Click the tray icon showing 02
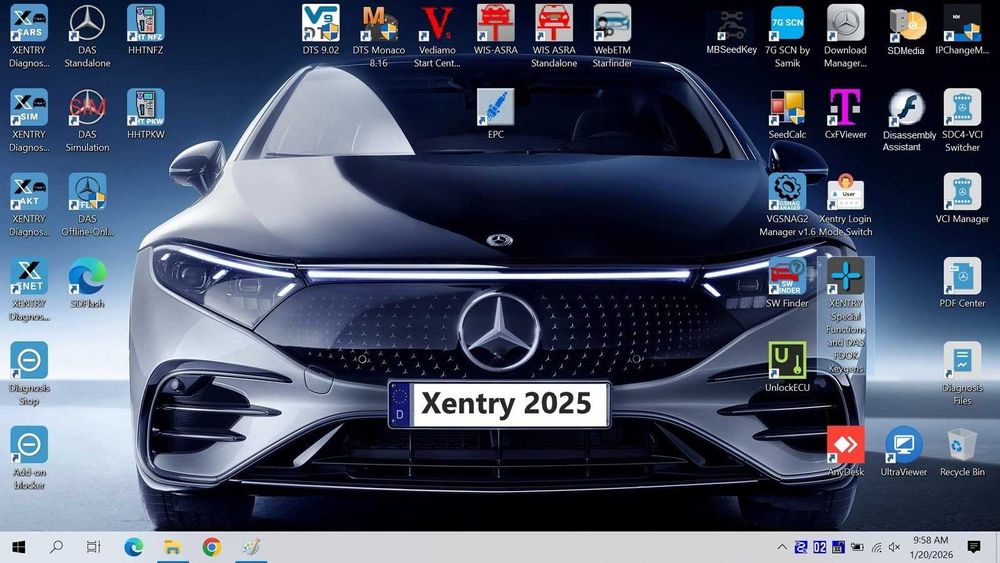The height and width of the screenshot is (563, 1000). 820,547
